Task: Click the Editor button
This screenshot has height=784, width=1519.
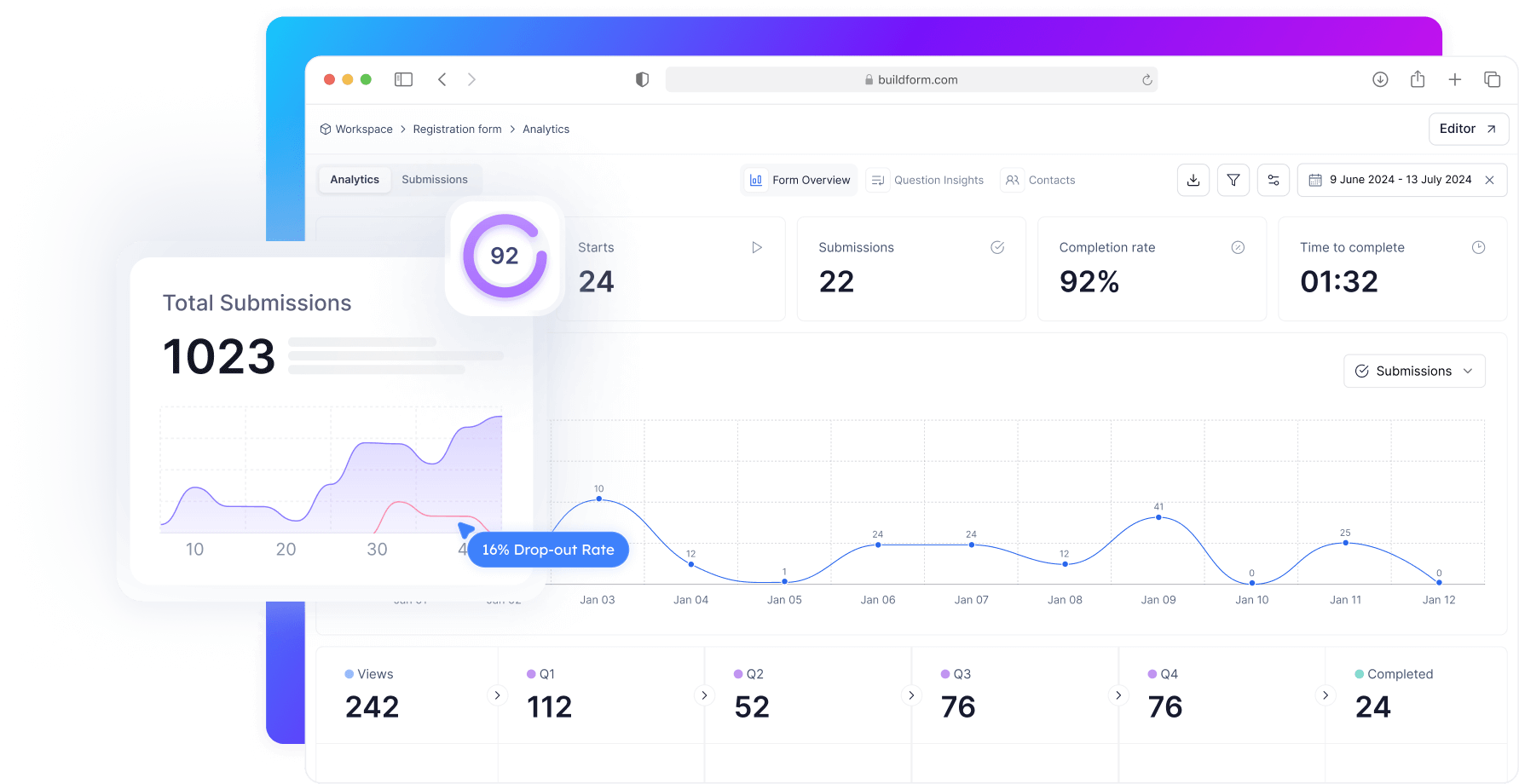Action: pyautogui.click(x=1468, y=129)
